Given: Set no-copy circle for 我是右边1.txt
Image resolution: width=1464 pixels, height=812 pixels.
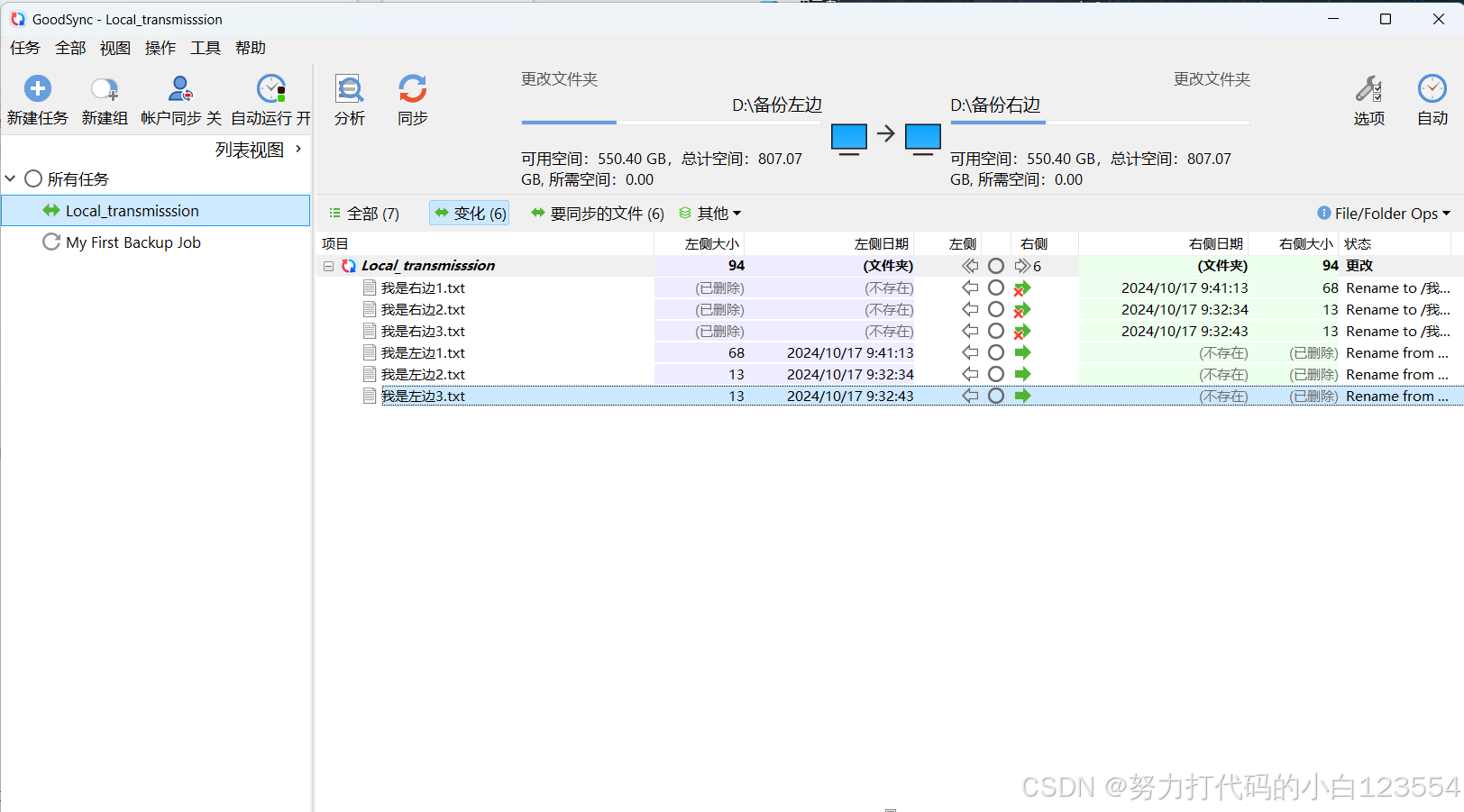Looking at the screenshot, I should coord(996,287).
